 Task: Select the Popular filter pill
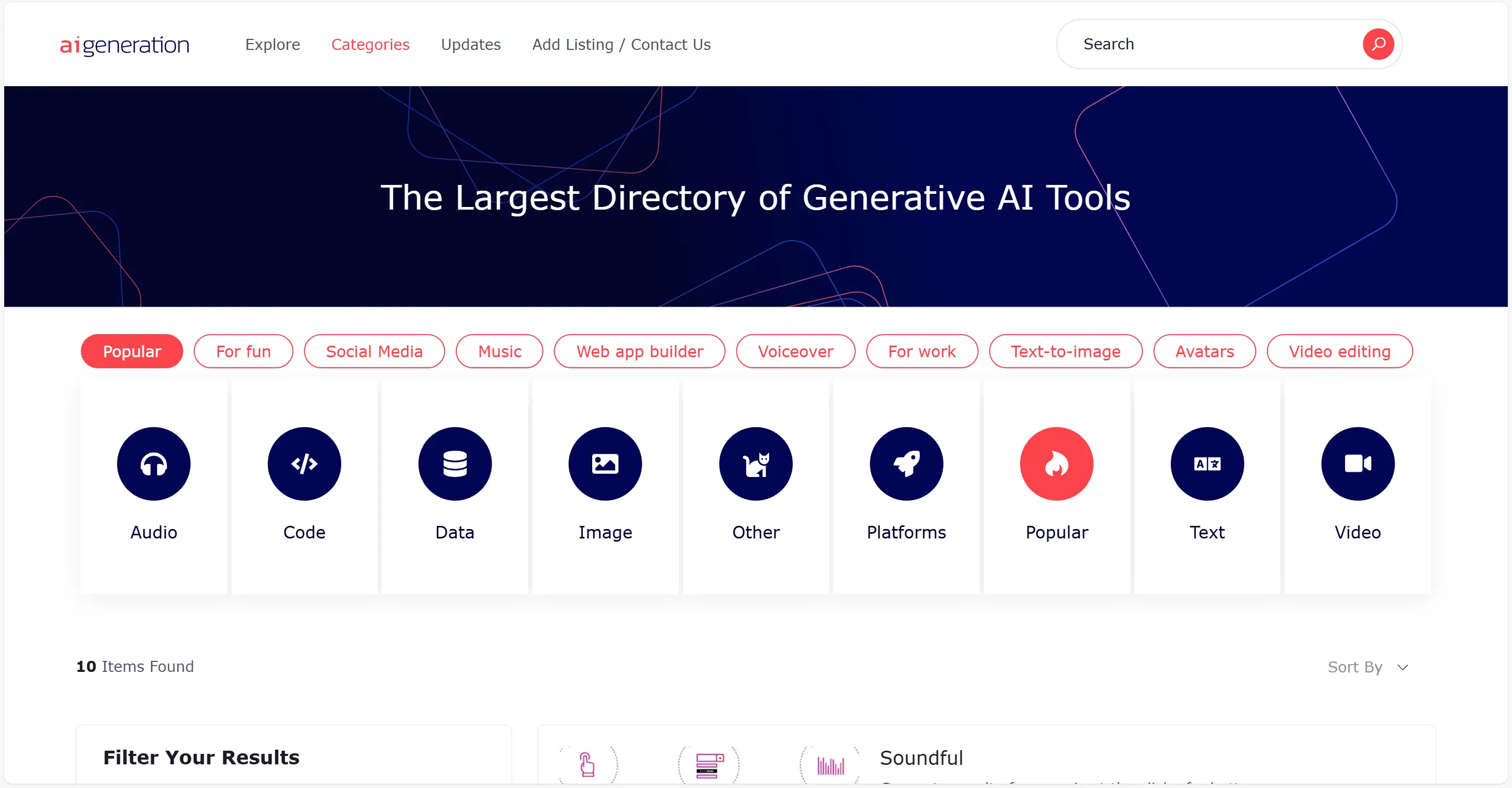coord(132,351)
